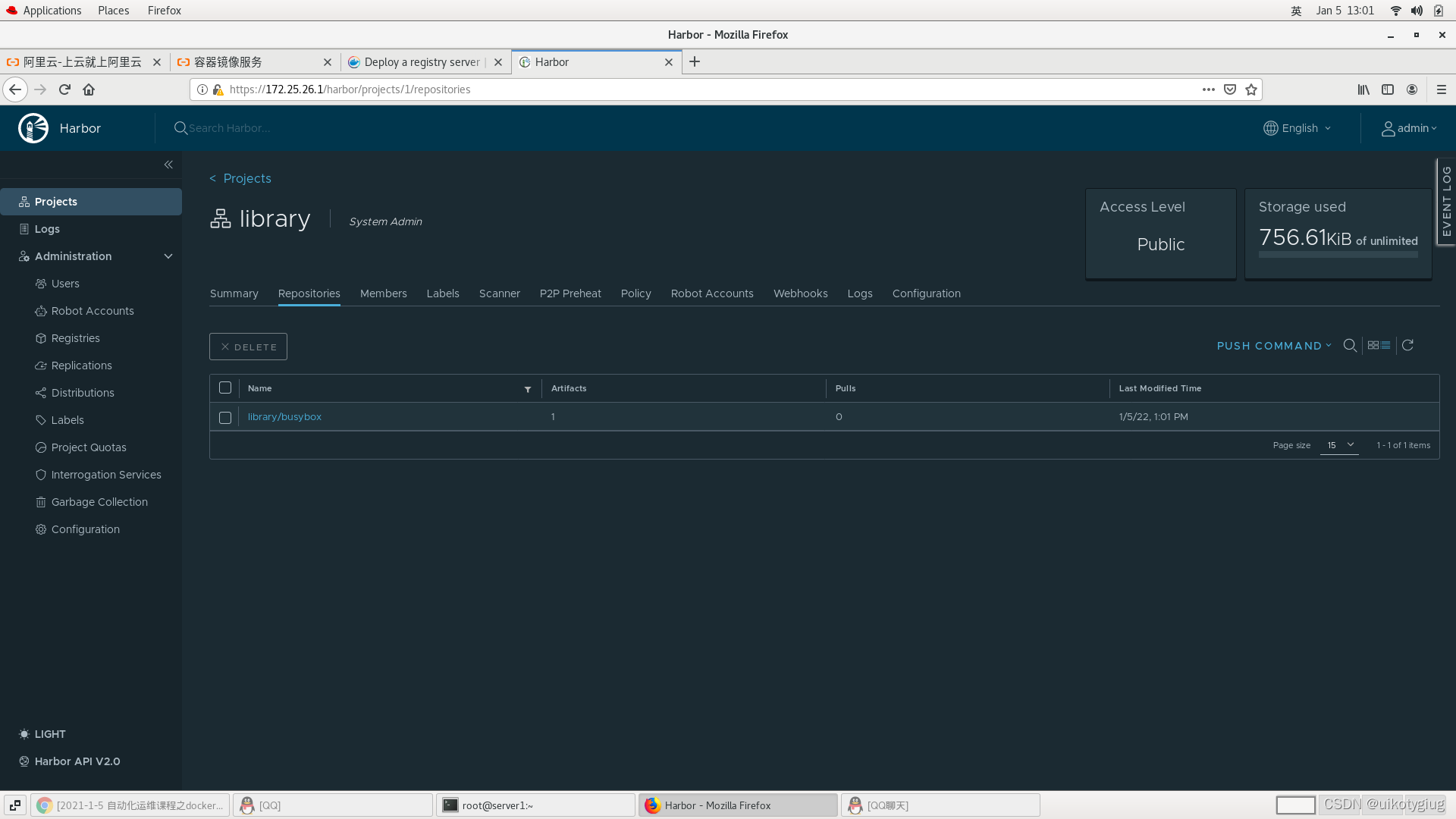Open the Registries sidebar icon
Viewport: 1456px width, 819px height.
tap(40, 337)
